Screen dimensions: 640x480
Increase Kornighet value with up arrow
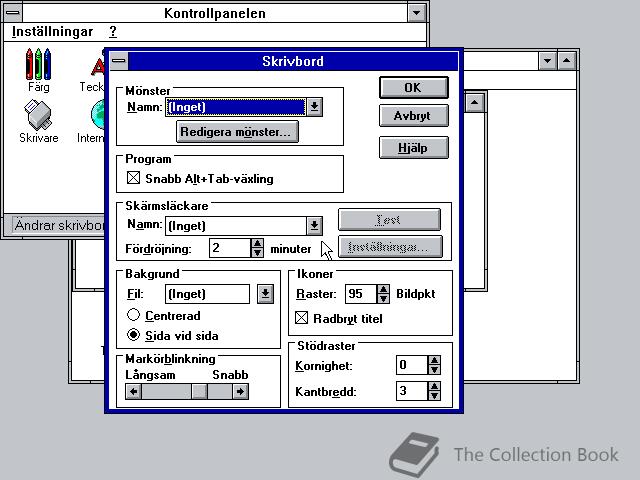coord(434,360)
